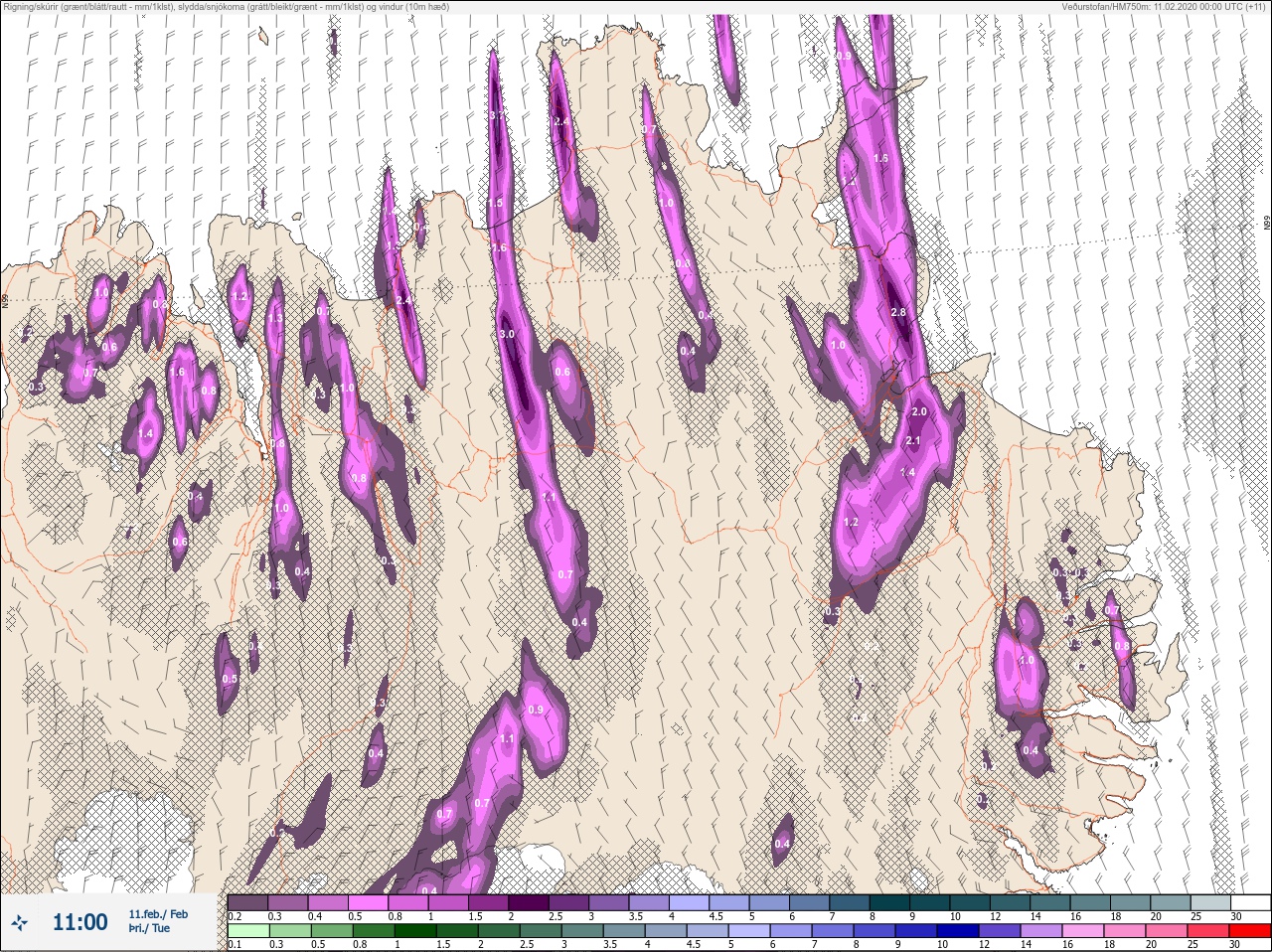Viewport: 1272px width, 952px height.
Task: Pick the darkest purple swatch between 2 and 2.5
Action: click(529, 902)
